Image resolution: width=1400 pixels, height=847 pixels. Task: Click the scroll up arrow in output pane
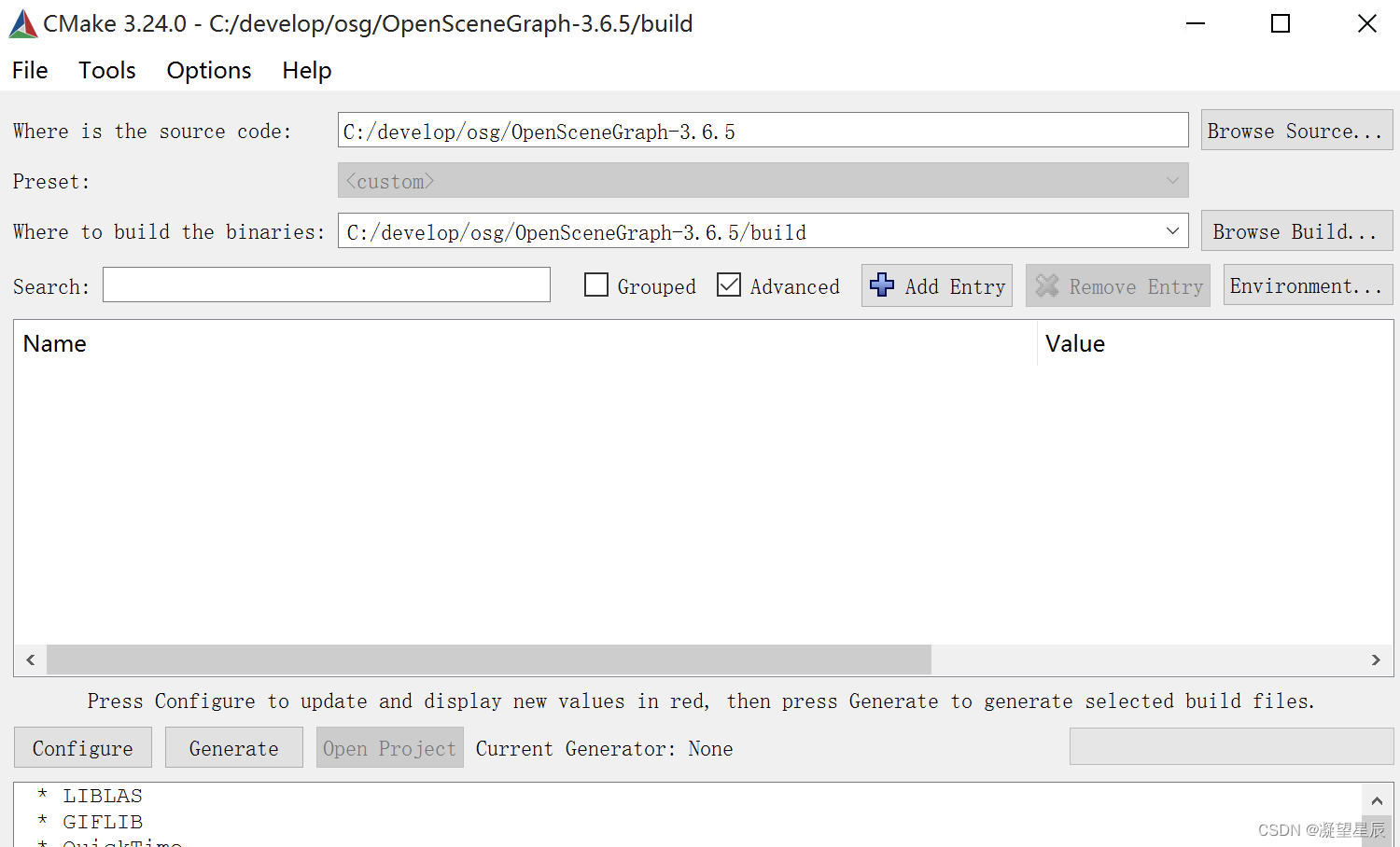pyautogui.click(x=1378, y=800)
